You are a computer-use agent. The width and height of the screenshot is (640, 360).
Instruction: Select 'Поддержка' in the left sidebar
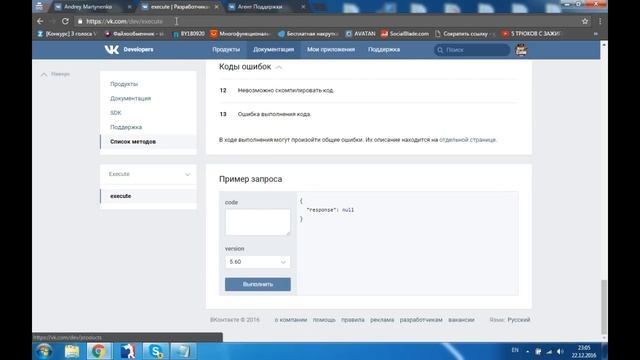click(126, 127)
